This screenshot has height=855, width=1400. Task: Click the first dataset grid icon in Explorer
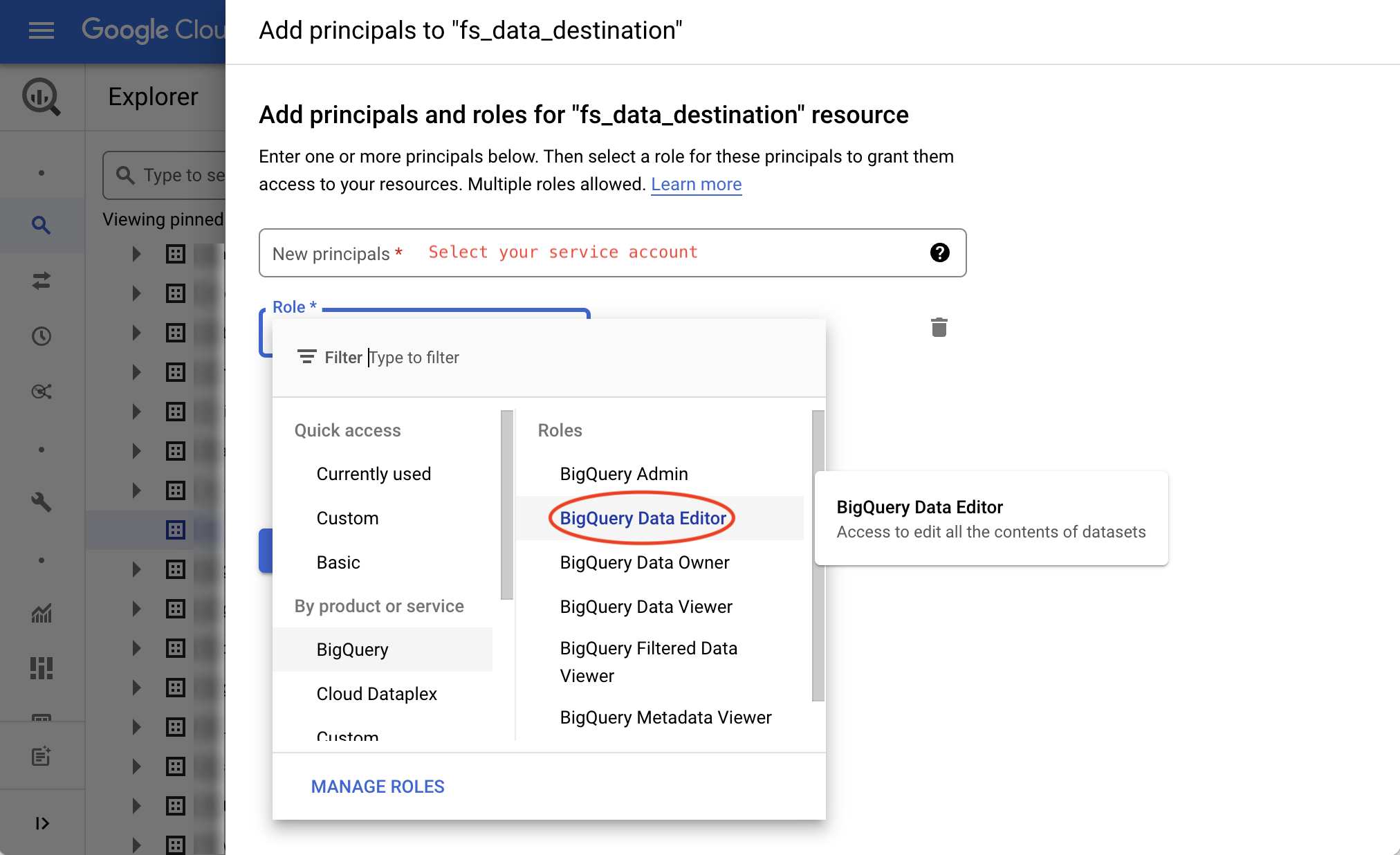[176, 254]
